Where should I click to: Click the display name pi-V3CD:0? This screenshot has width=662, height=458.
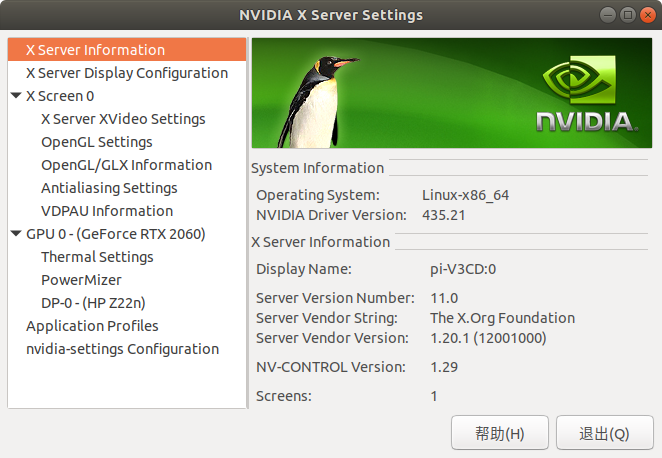coord(463,269)
